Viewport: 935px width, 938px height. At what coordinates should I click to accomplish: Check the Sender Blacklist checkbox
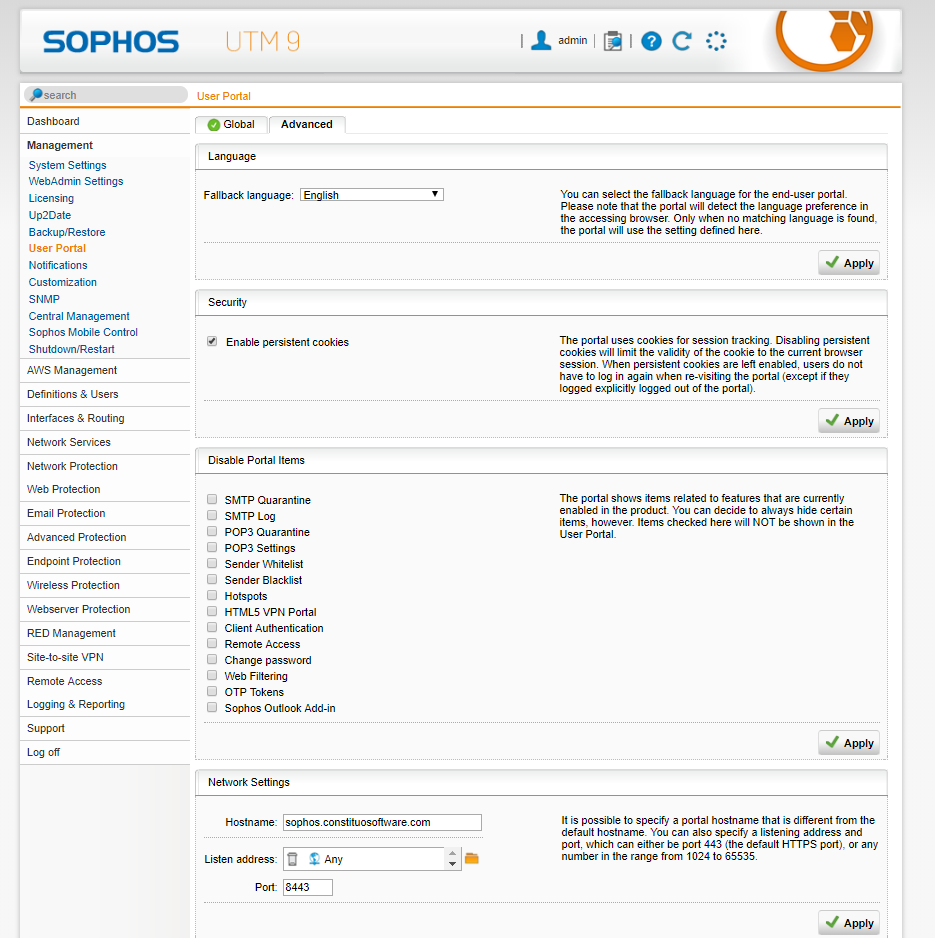pyautogui.click(x=212, y=579)
